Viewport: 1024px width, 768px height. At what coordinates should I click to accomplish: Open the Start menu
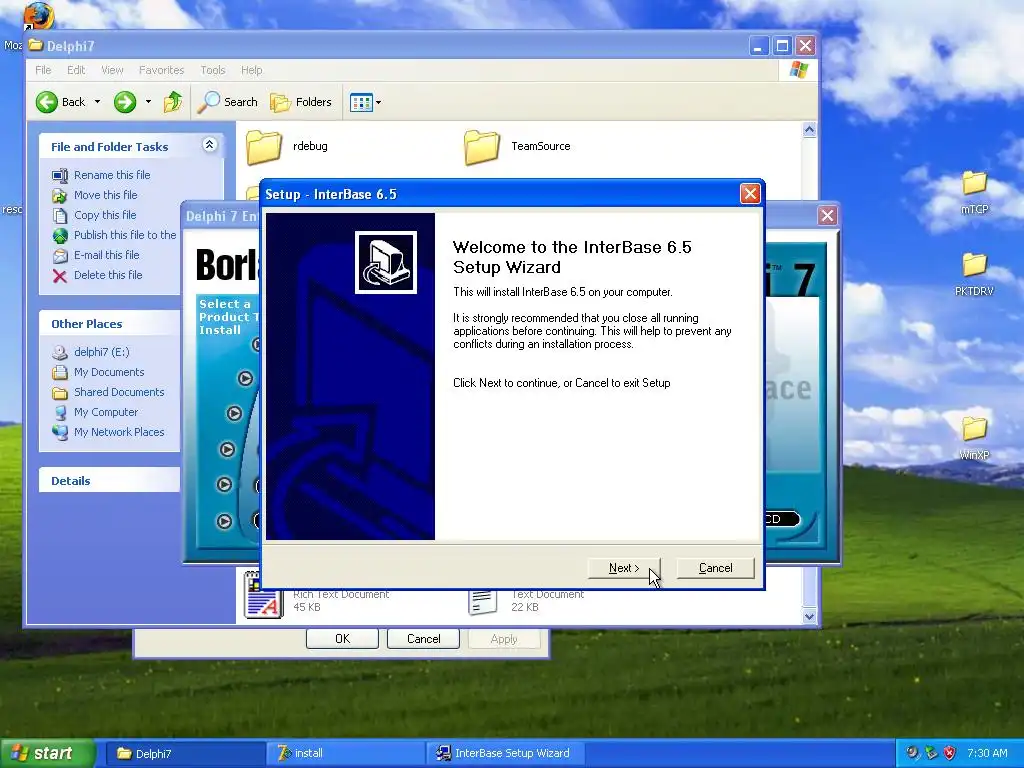(46, 753)
